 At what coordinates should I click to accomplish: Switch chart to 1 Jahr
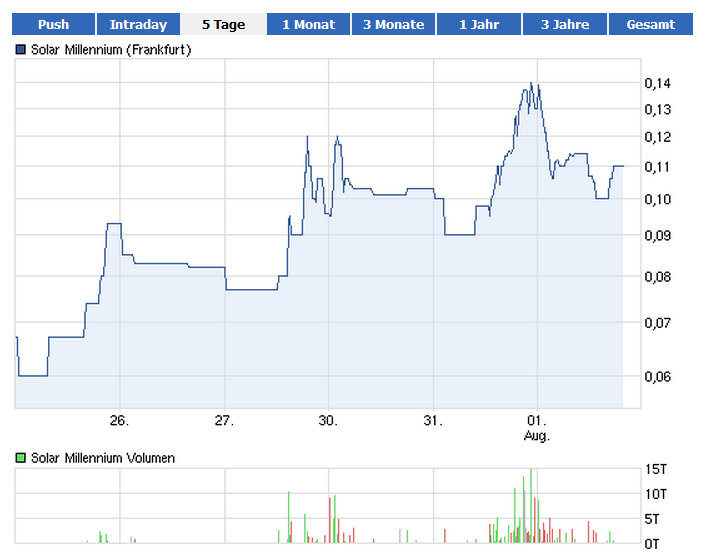click(479, 24)
